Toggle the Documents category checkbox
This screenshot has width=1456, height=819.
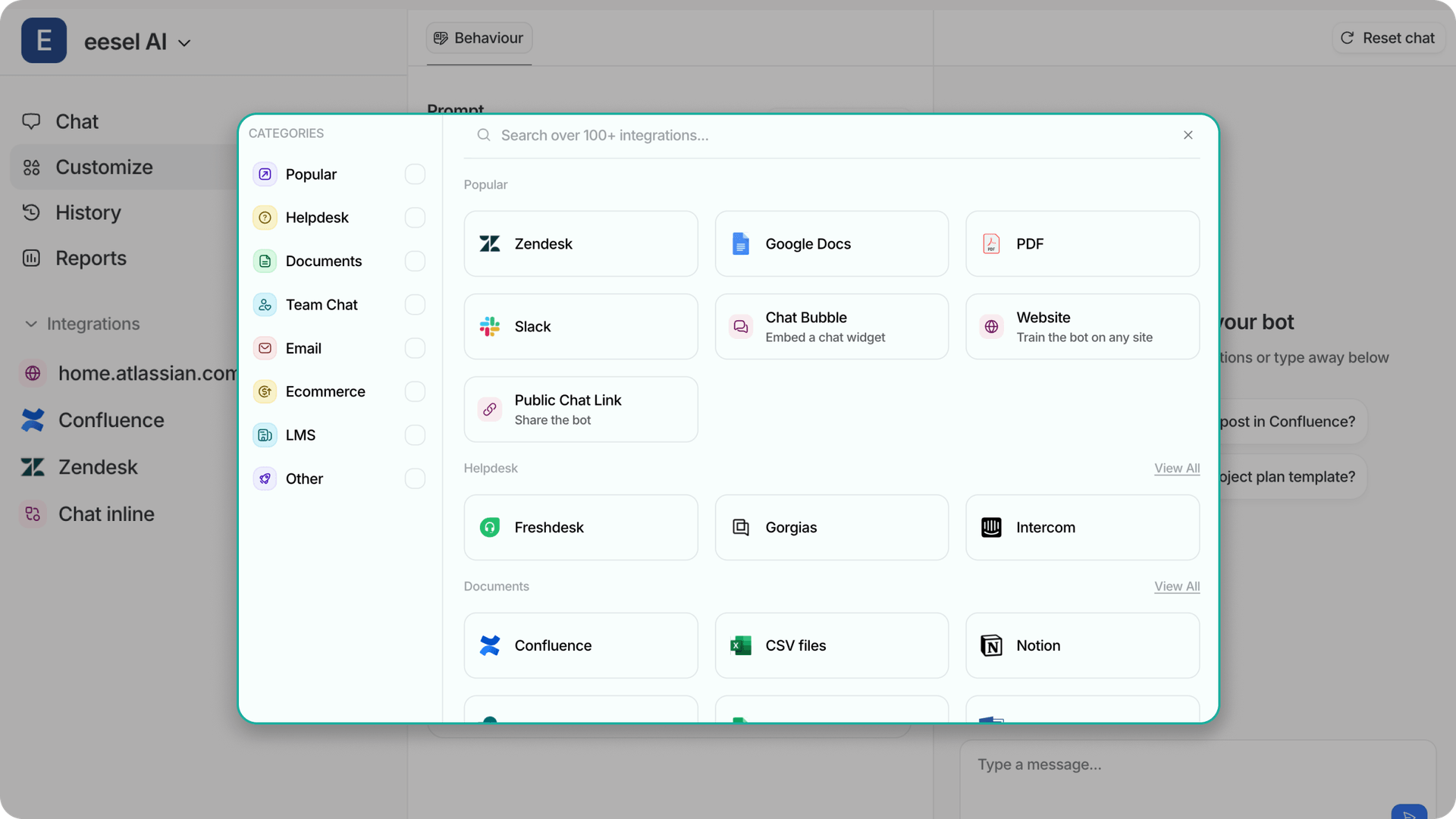point(415,261)
